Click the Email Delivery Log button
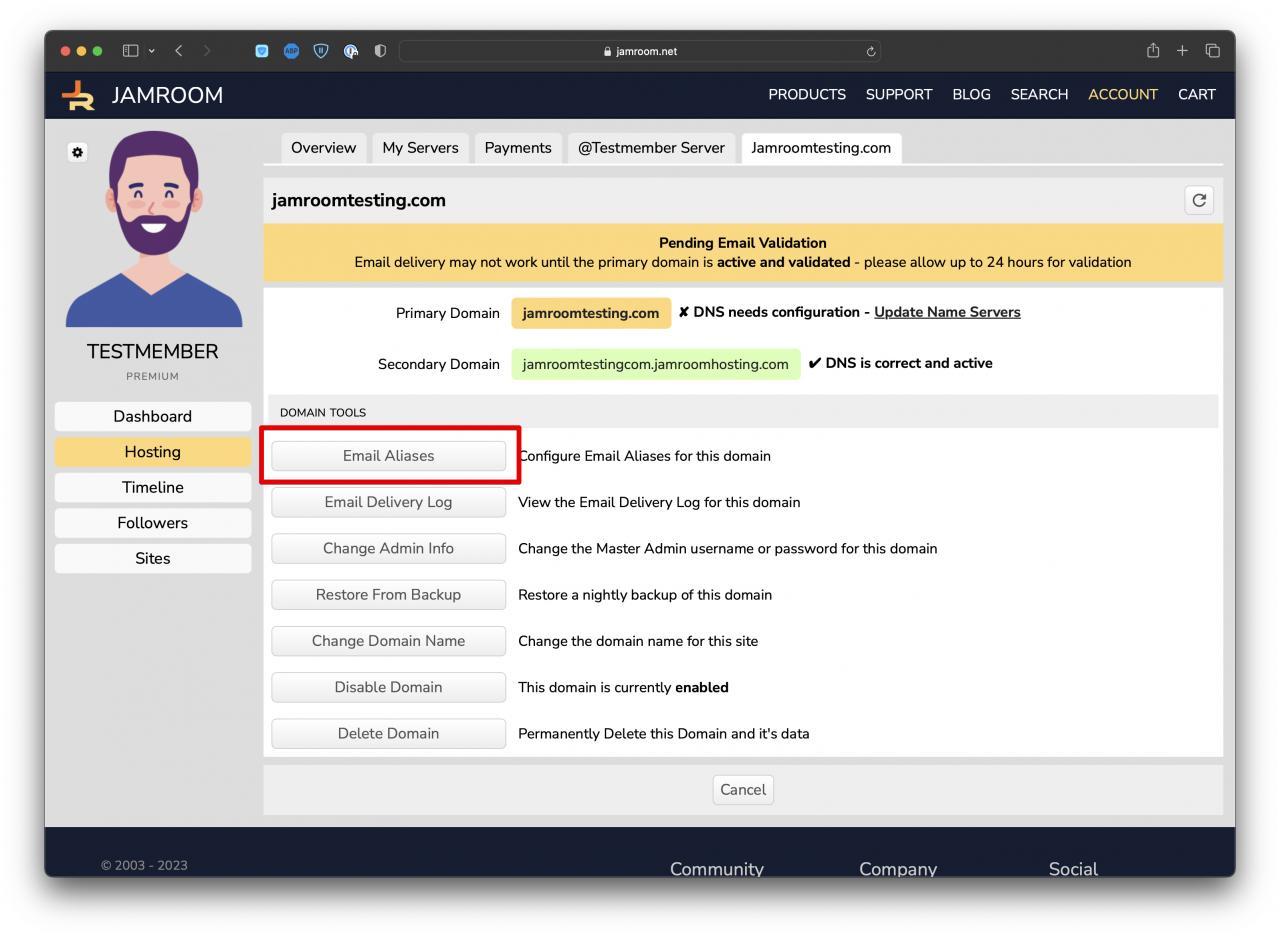This screenshot has height=936, width=1280. 388,502
